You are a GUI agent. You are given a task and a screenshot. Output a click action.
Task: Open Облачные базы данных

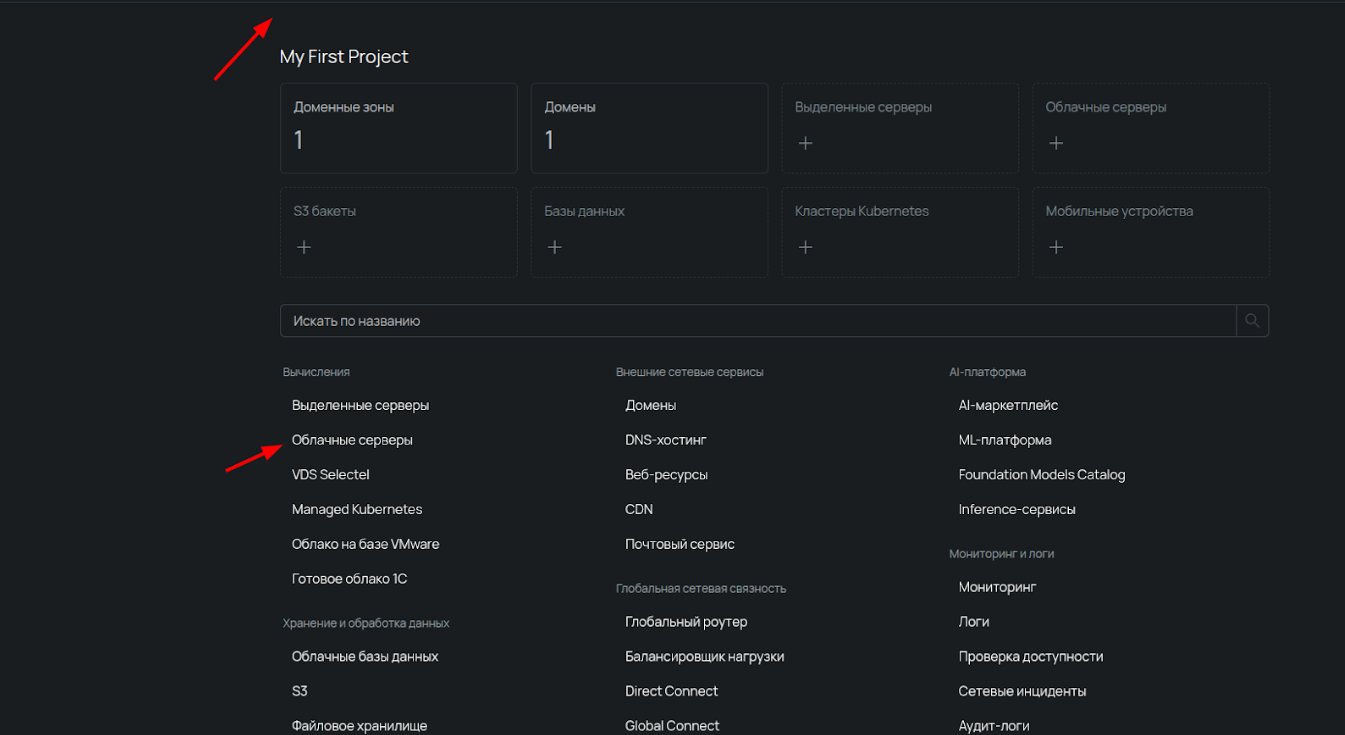point(365,656)
